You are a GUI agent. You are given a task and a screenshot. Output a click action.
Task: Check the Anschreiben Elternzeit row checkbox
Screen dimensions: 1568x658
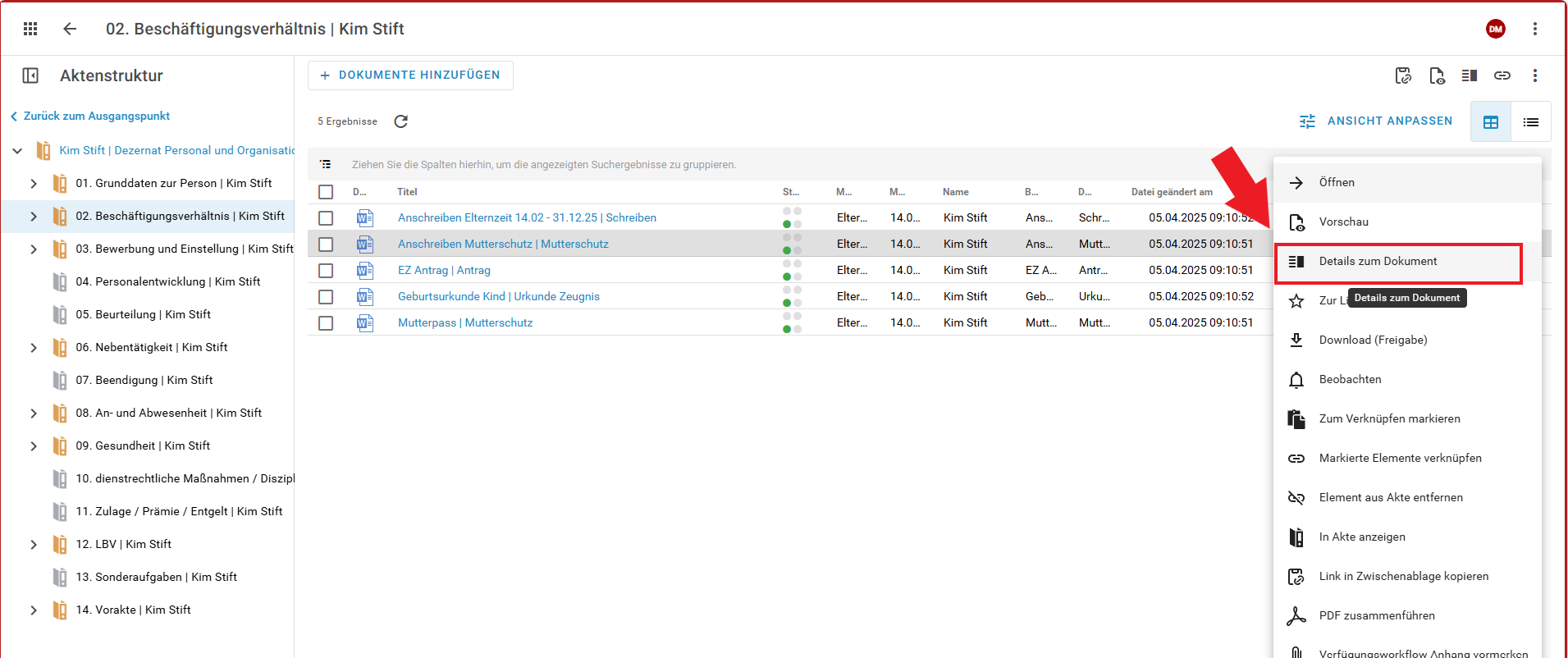click(x=326, y=218)
